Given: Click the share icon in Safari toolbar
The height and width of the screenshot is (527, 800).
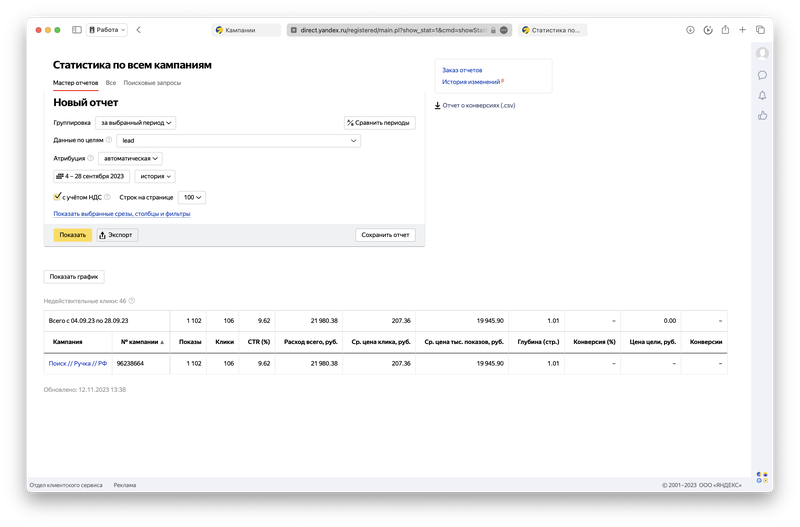Looking at the screenshot, I should (x=725, y=30).
